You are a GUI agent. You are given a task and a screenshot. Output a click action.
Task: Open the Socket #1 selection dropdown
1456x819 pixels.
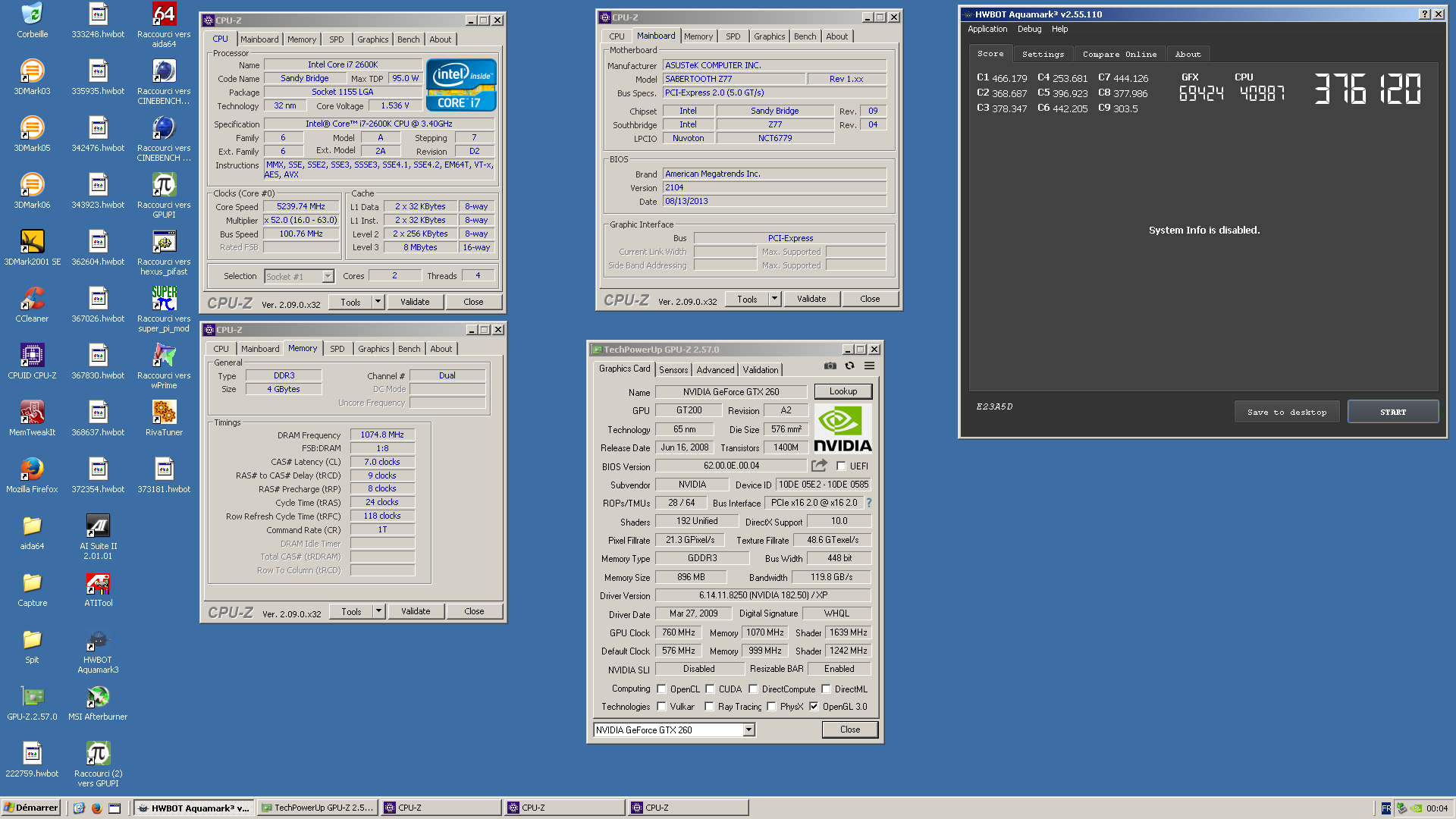click(299, 277)
